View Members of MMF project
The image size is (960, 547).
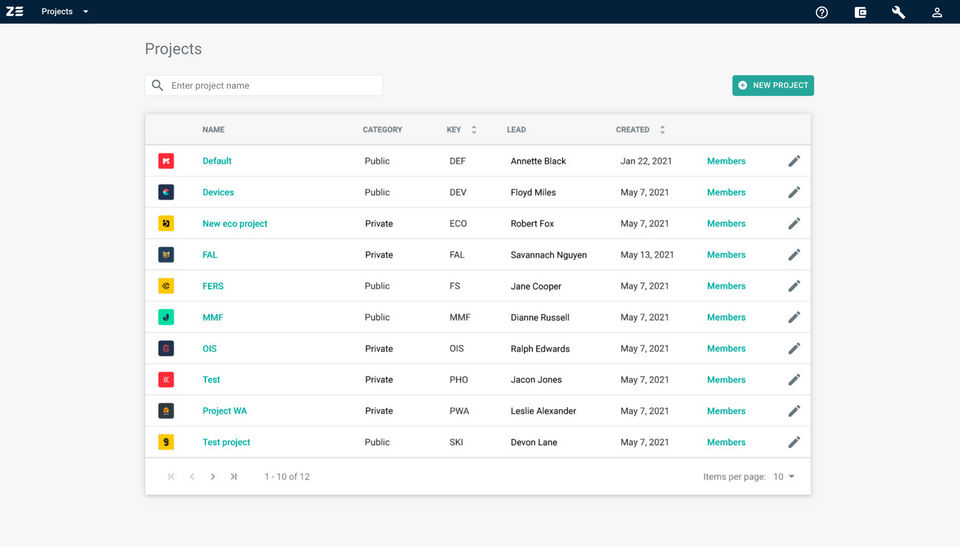726,317
